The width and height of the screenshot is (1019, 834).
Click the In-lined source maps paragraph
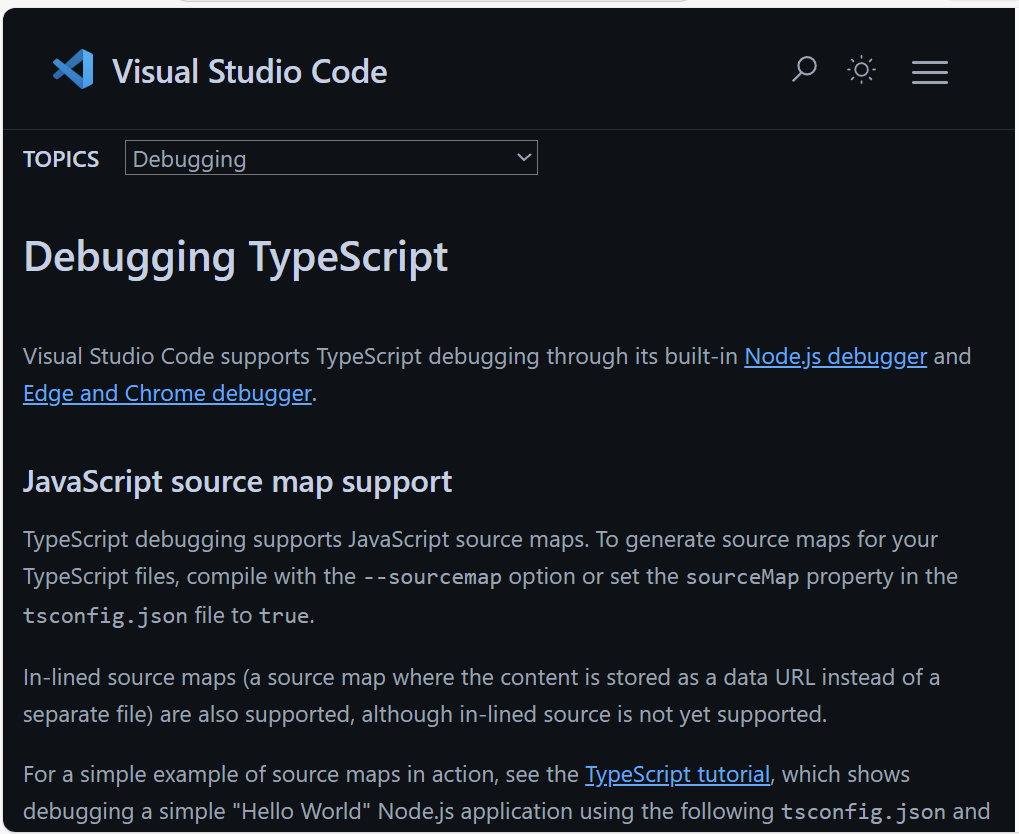pos(480,696)
